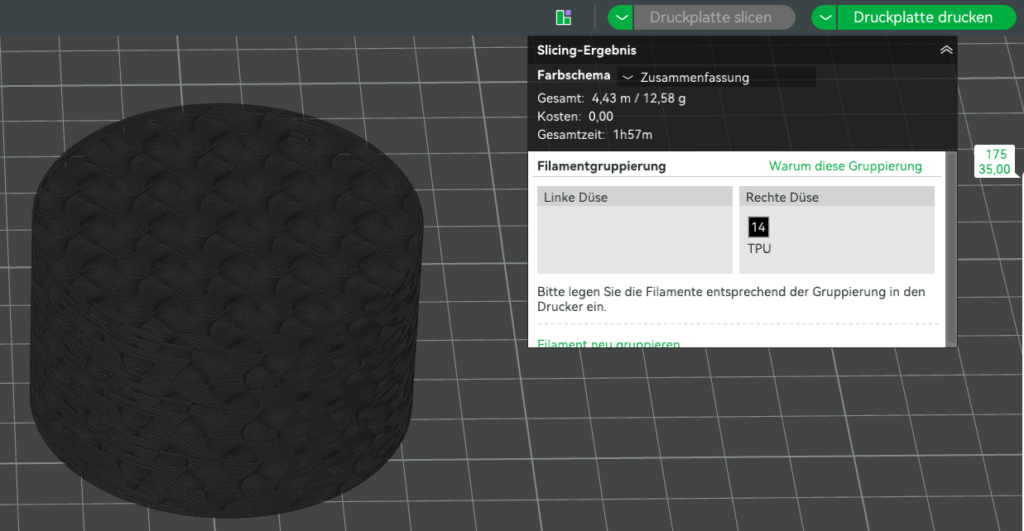Click the Linke Düse header
The image size is (1024, 531).
(x=634, y=197)
